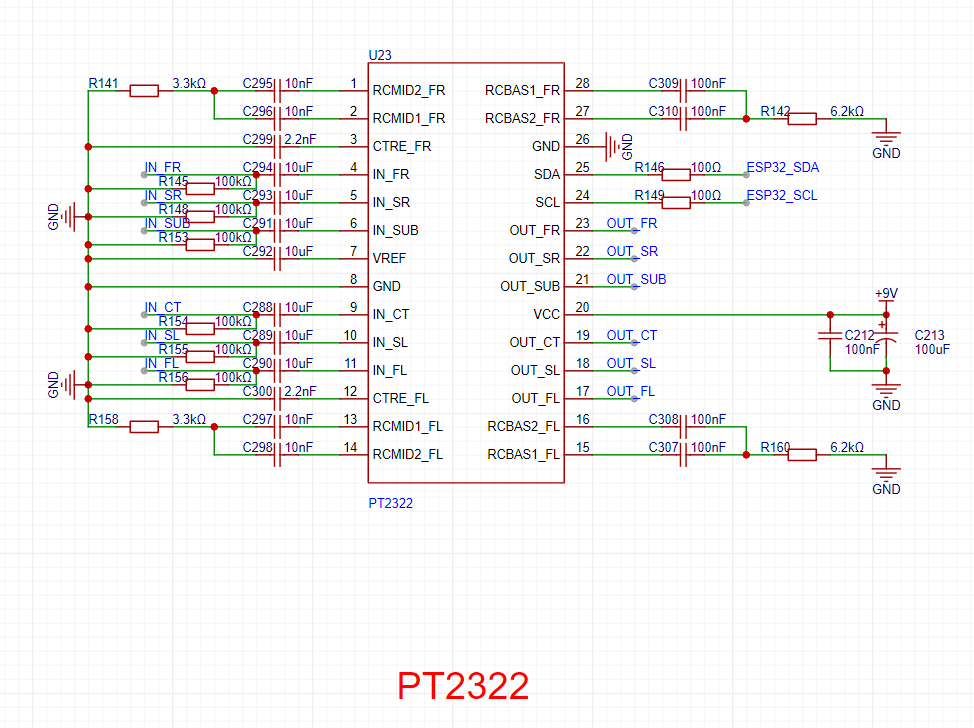The image size is (974, 728).
Task: Click the CTRE_FL pin name
Action: (x=401, y=398)
